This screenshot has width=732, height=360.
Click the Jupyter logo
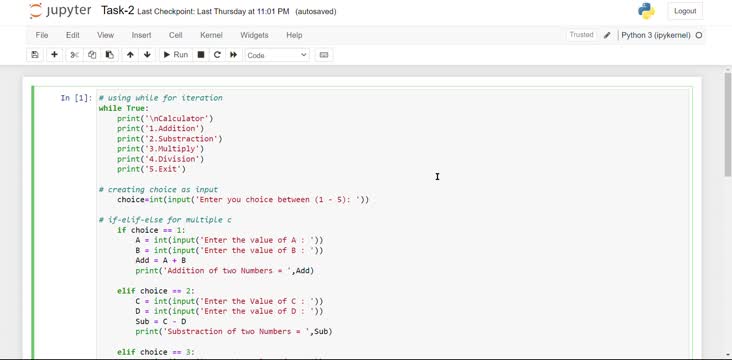pyautogui.click(x=60, y=11)
